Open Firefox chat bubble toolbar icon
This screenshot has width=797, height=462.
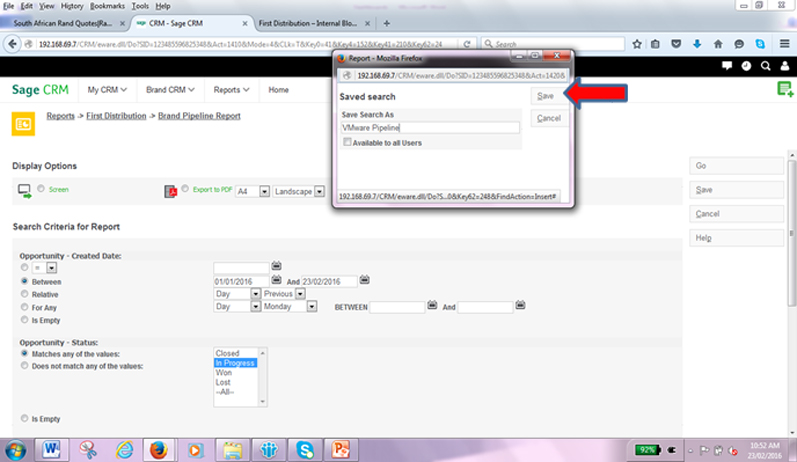(739, 44)
